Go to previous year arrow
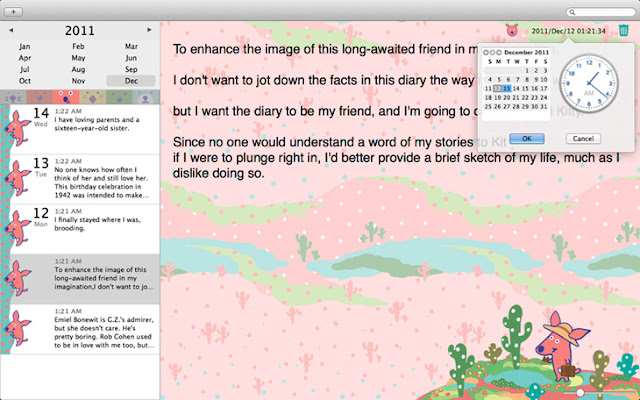Screen dimensions: 640x400 [11, 30]
